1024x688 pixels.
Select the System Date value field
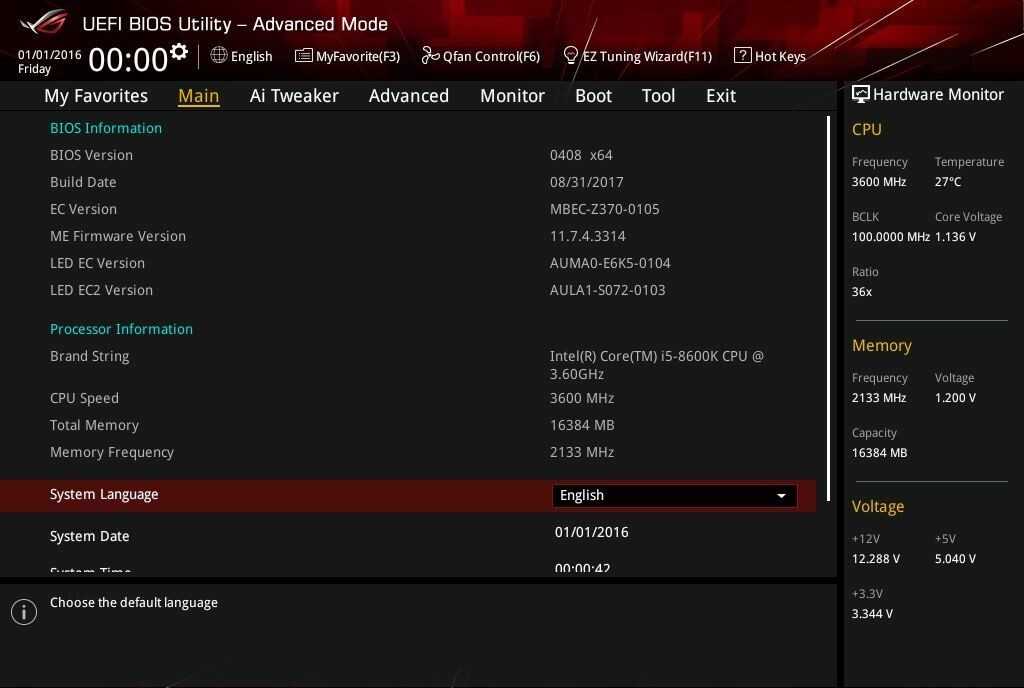pos(592,532)
